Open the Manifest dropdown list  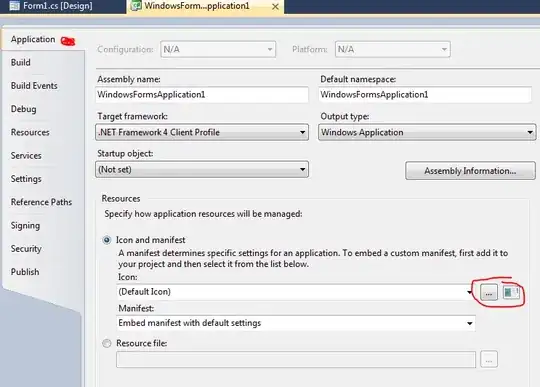pos(296,323)
